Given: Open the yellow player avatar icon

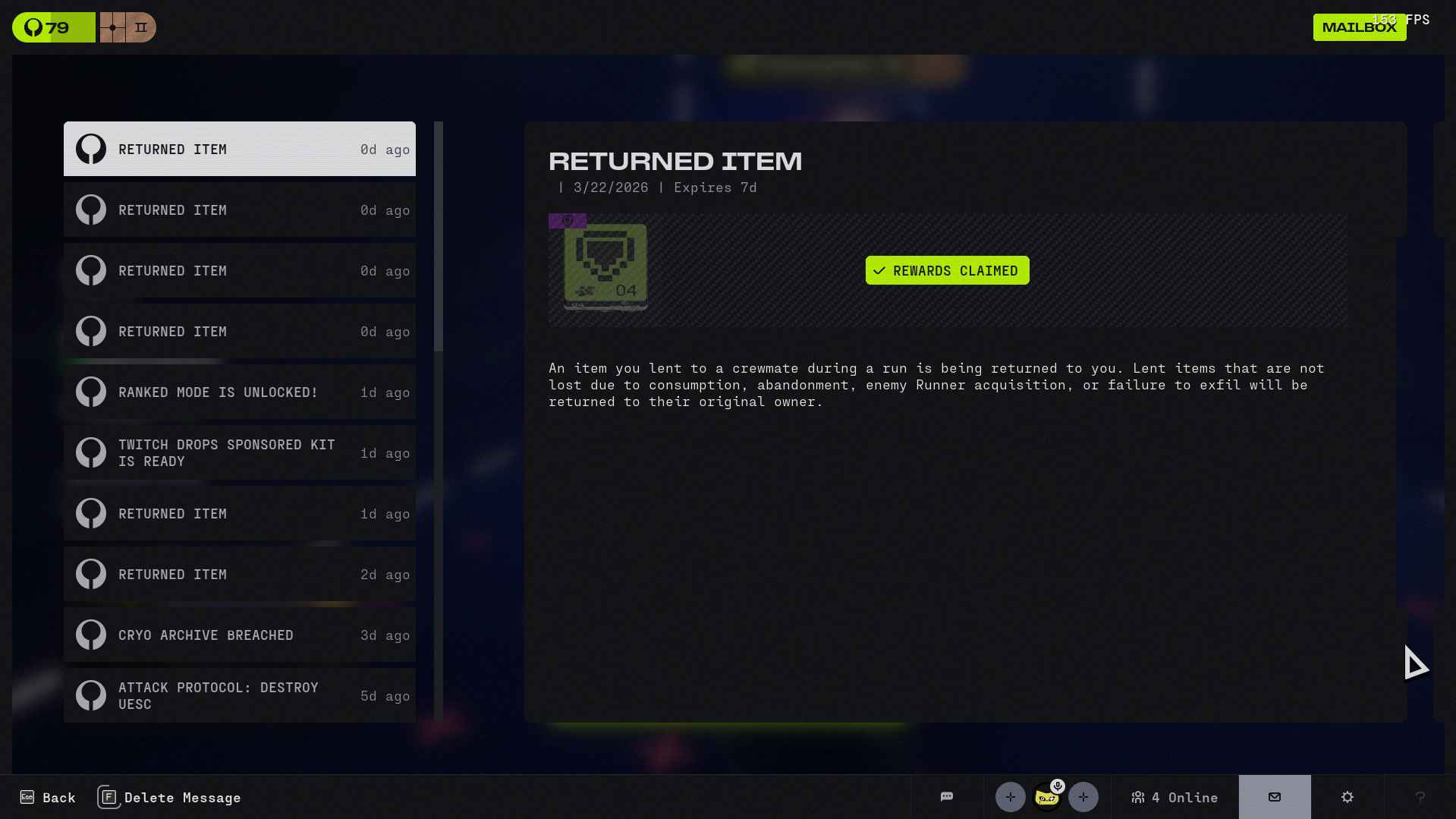Looking at the screenshot, I should [x=1046, y=799].
